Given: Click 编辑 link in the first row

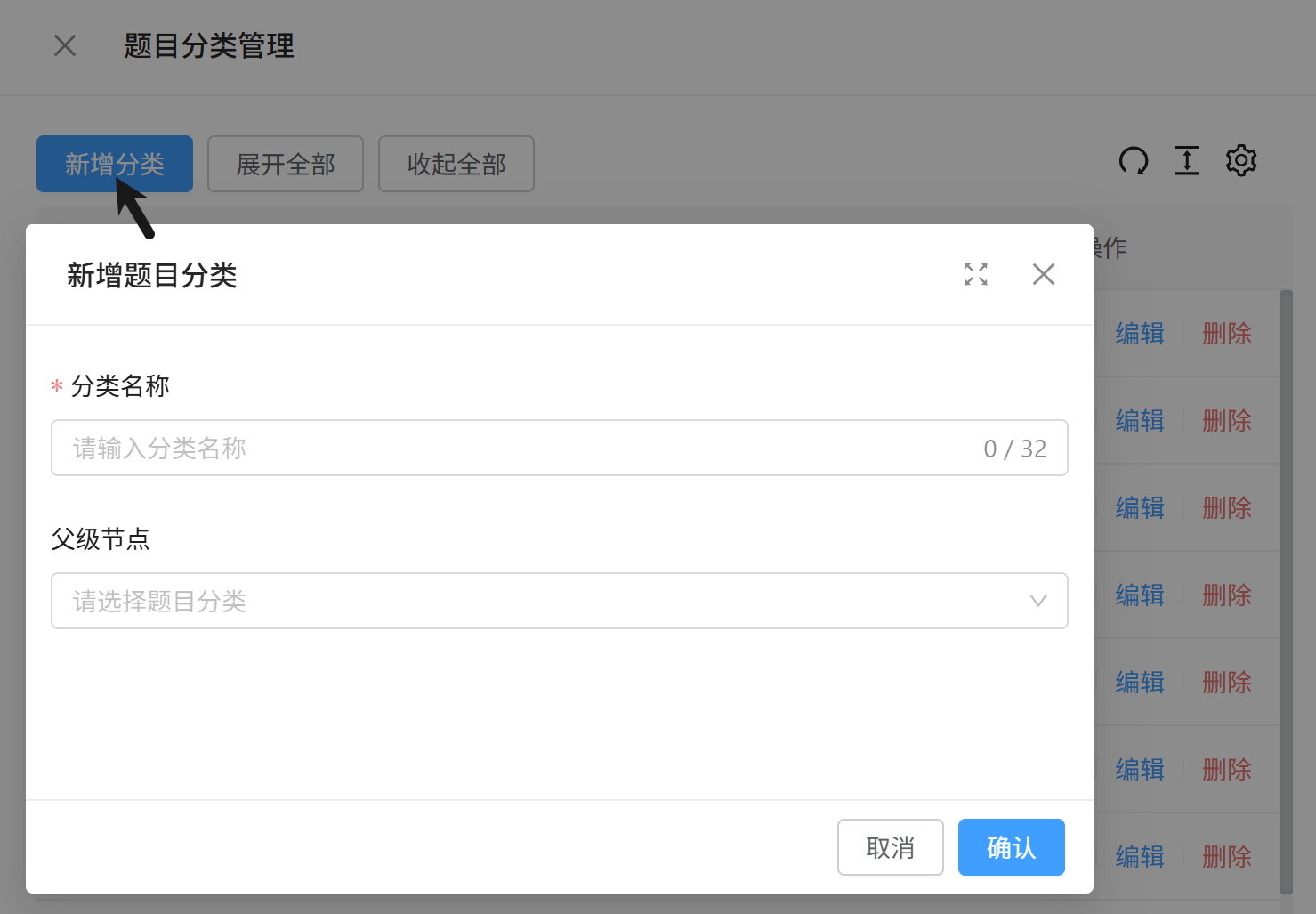Looking at the screenshot, I should tap(1140, 334).
